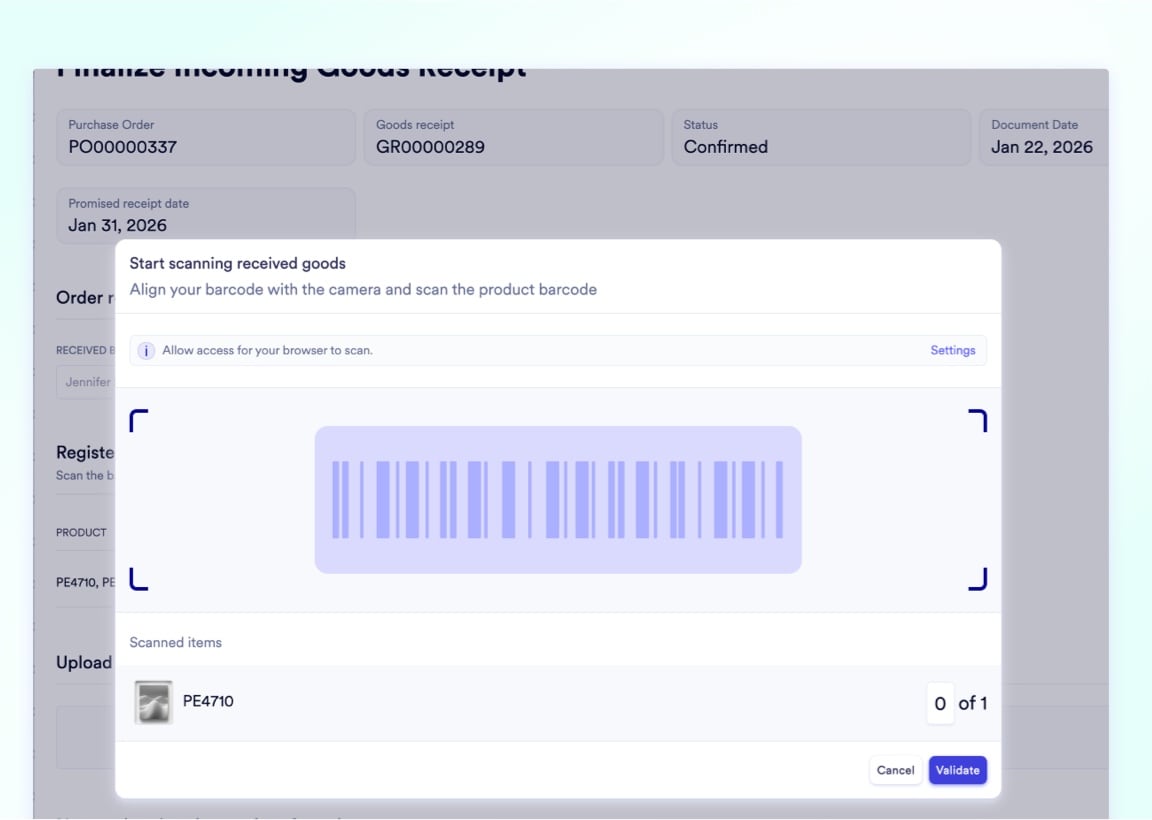Viewport: 1152px width, 820px height.
Task: Click the Confirmed status value
Action: [725, 147]
